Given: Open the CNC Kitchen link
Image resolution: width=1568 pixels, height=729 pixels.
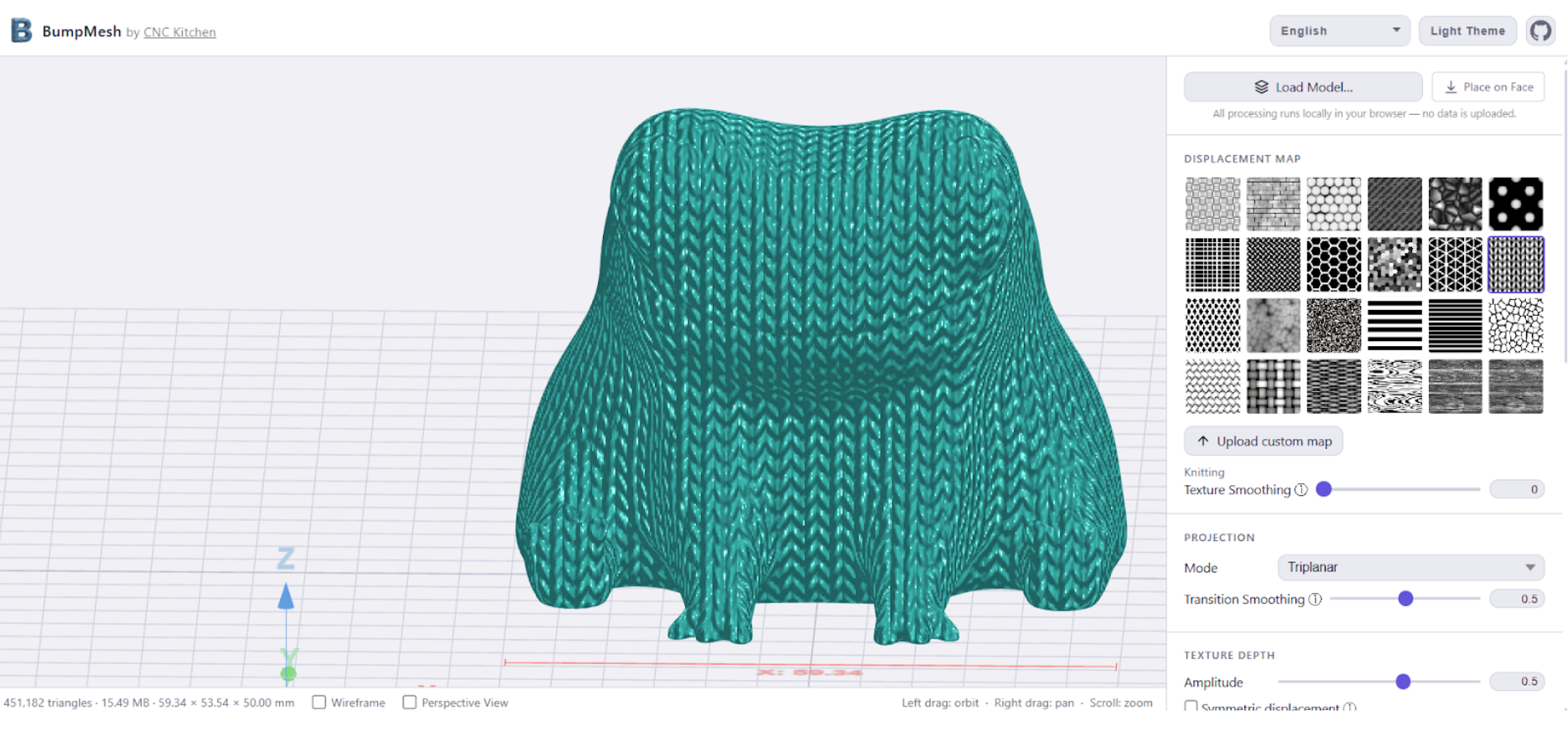Looking at the screenshot, I should tap(179, 32).
